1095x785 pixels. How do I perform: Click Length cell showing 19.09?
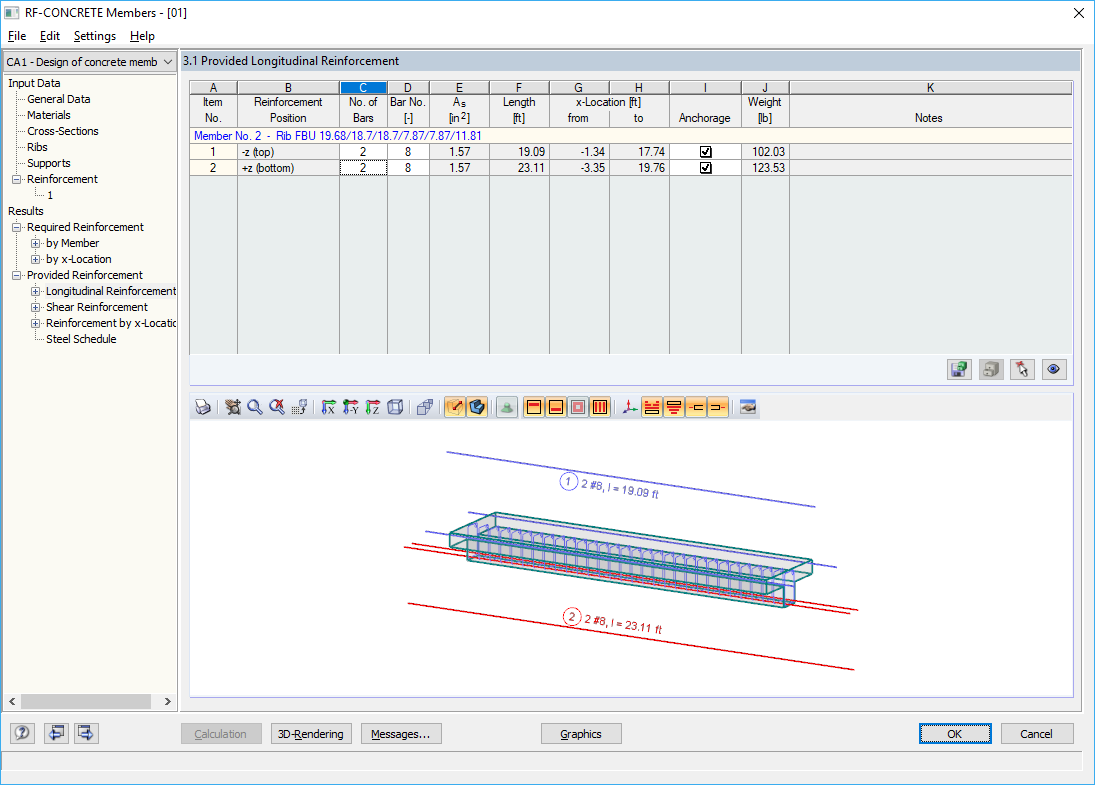coord(519,152)
